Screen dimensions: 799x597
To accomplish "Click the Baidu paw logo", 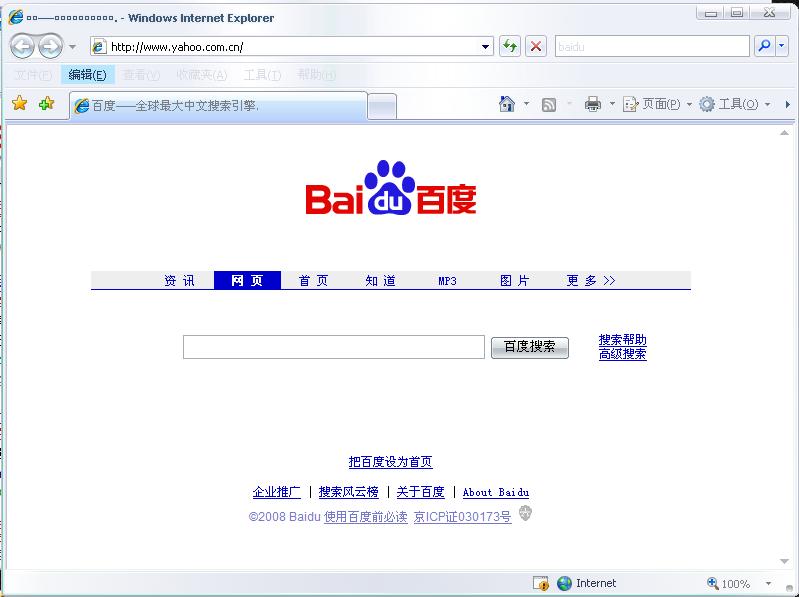I will [391, 187].
